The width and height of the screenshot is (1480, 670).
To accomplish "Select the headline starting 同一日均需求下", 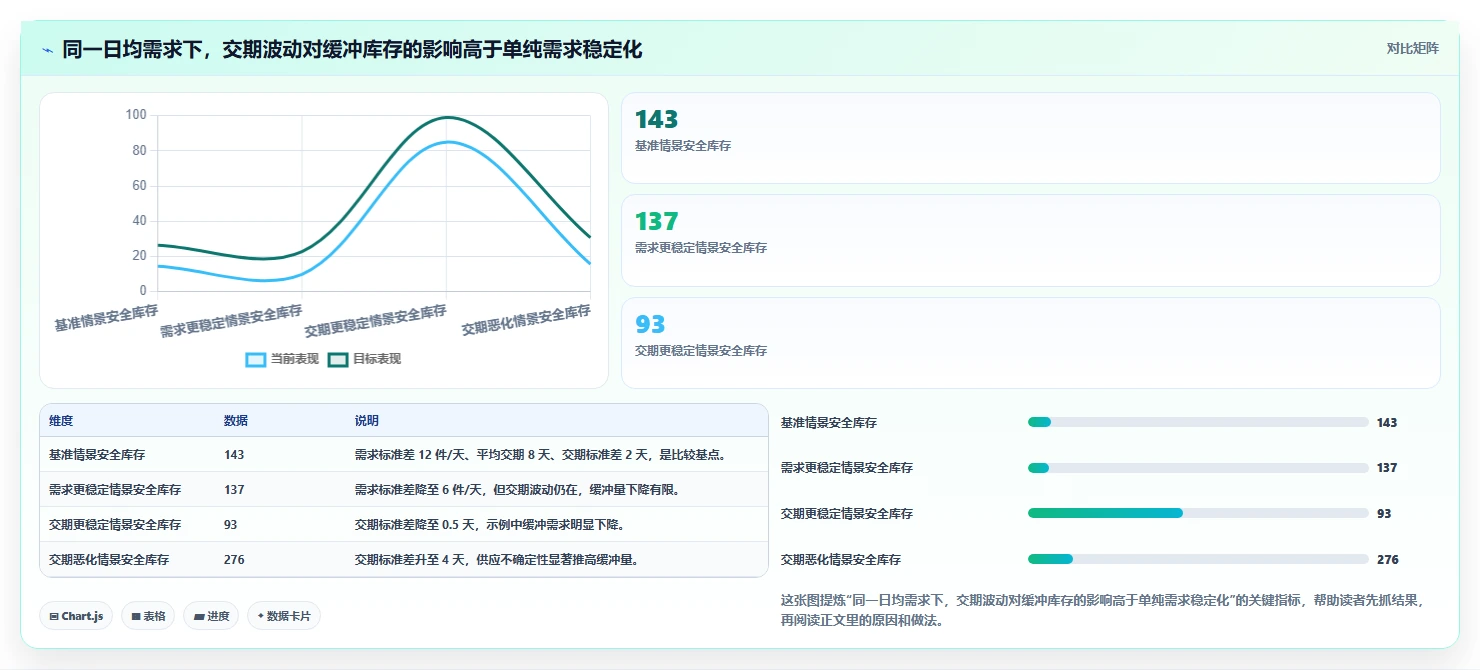I will (x=352, y=49).
